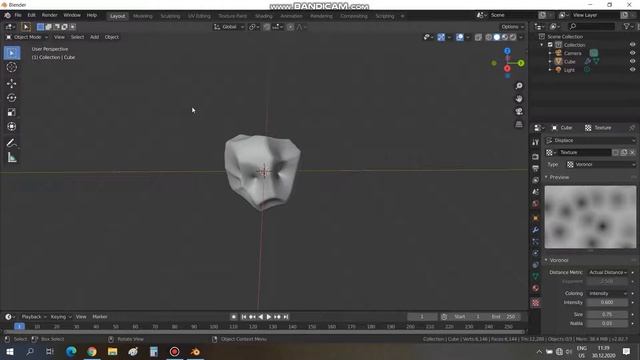Open the viewport Add menu

point(94,37)
